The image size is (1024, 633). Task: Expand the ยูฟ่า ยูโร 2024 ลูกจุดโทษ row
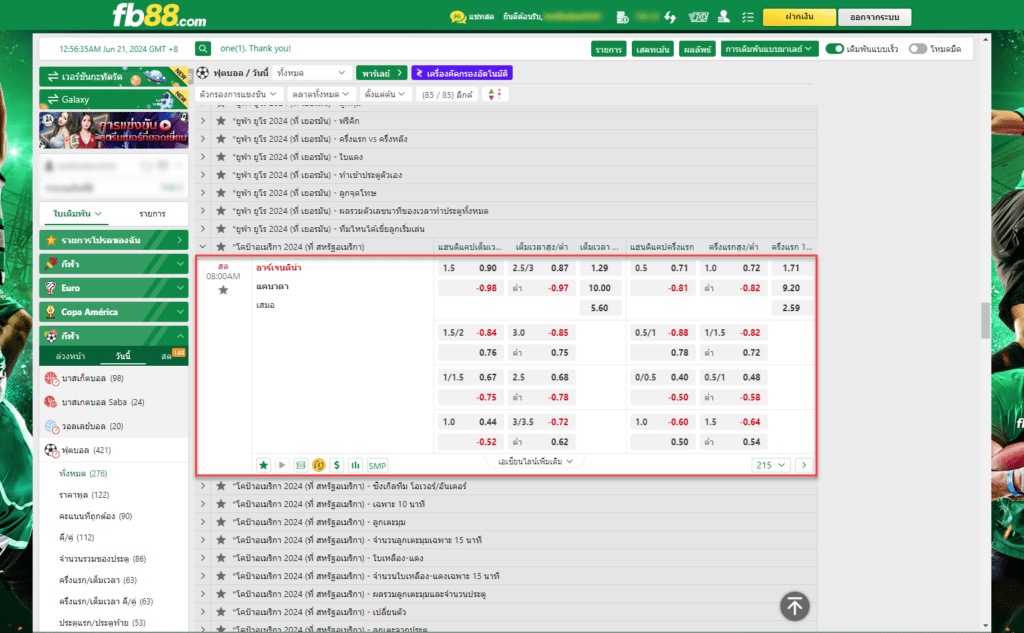pyautogui.click(x=203, y=193)
